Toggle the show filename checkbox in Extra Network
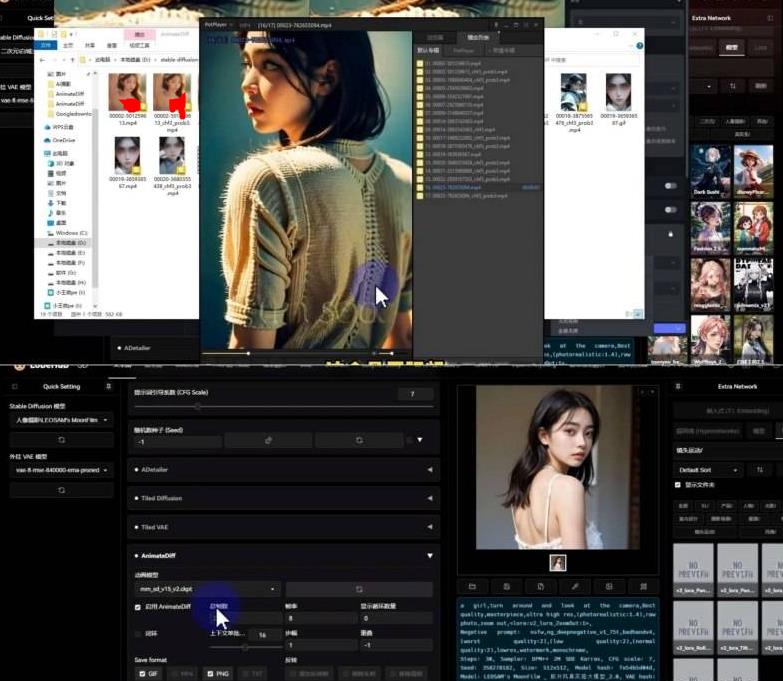The image size is (783, 681). (x=678, y=485)
